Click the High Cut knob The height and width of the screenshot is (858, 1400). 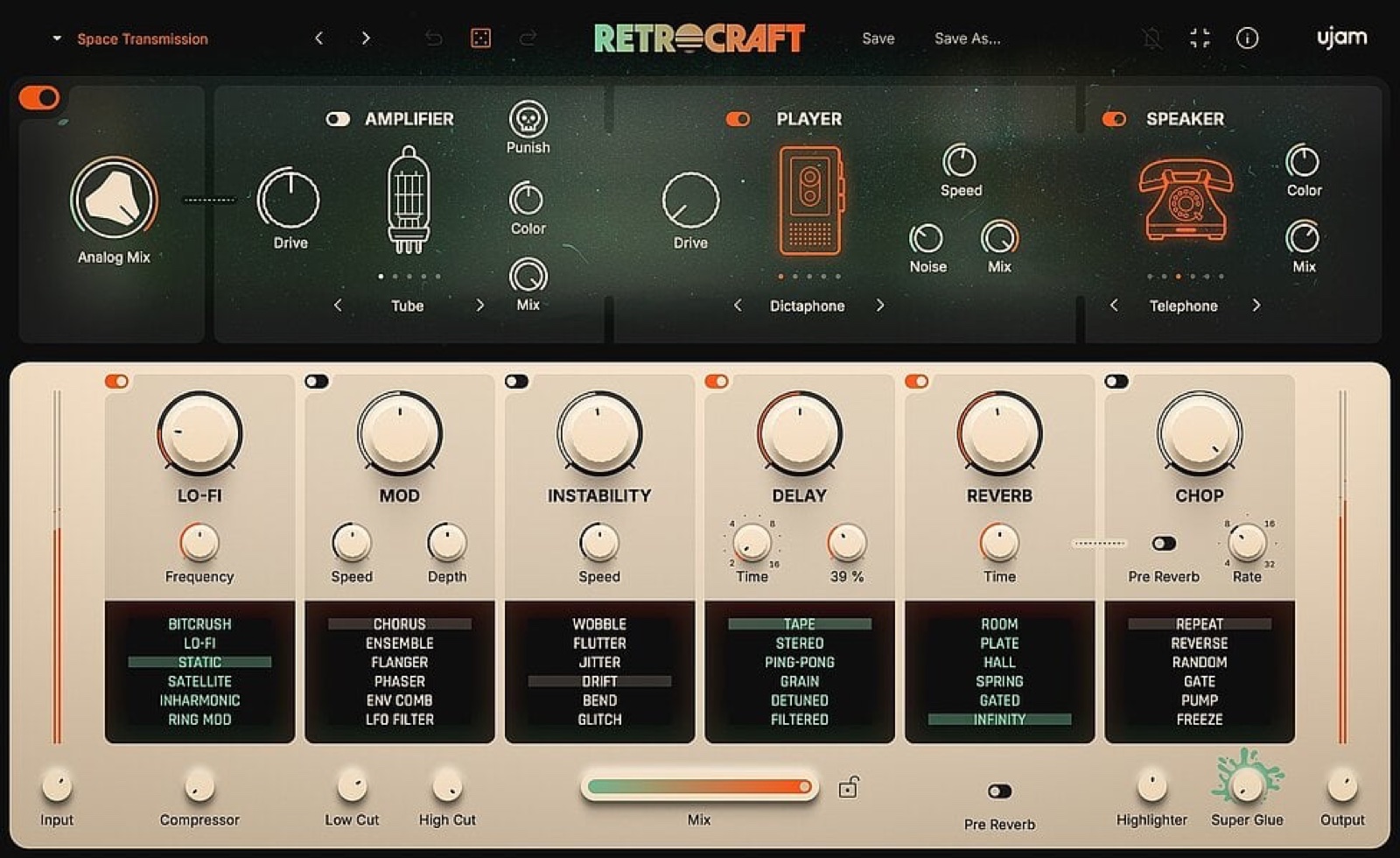[x=447, y=786]
